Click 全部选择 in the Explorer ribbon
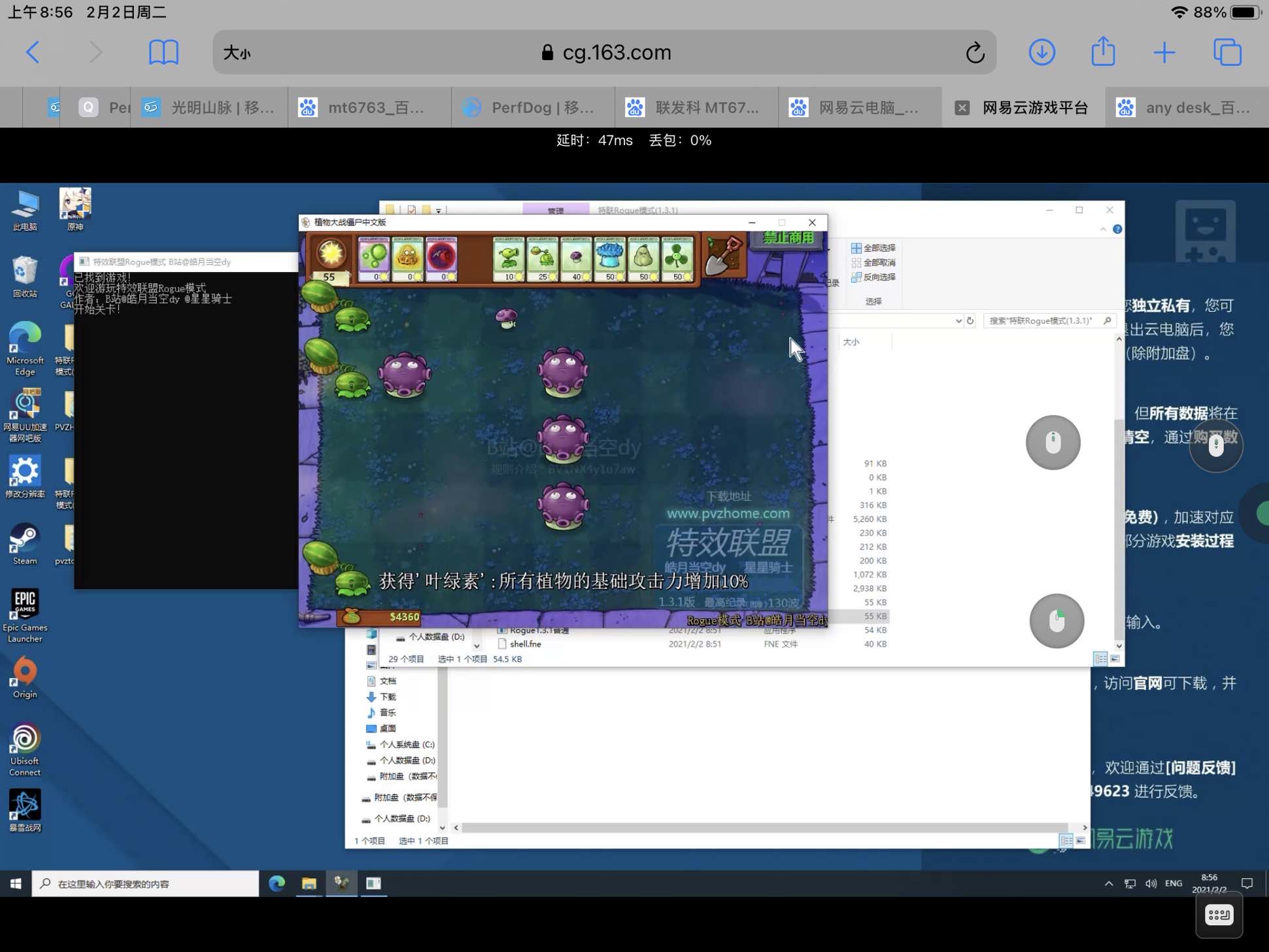This screenshot has width=1269, height=952. [x=873, y=248]
